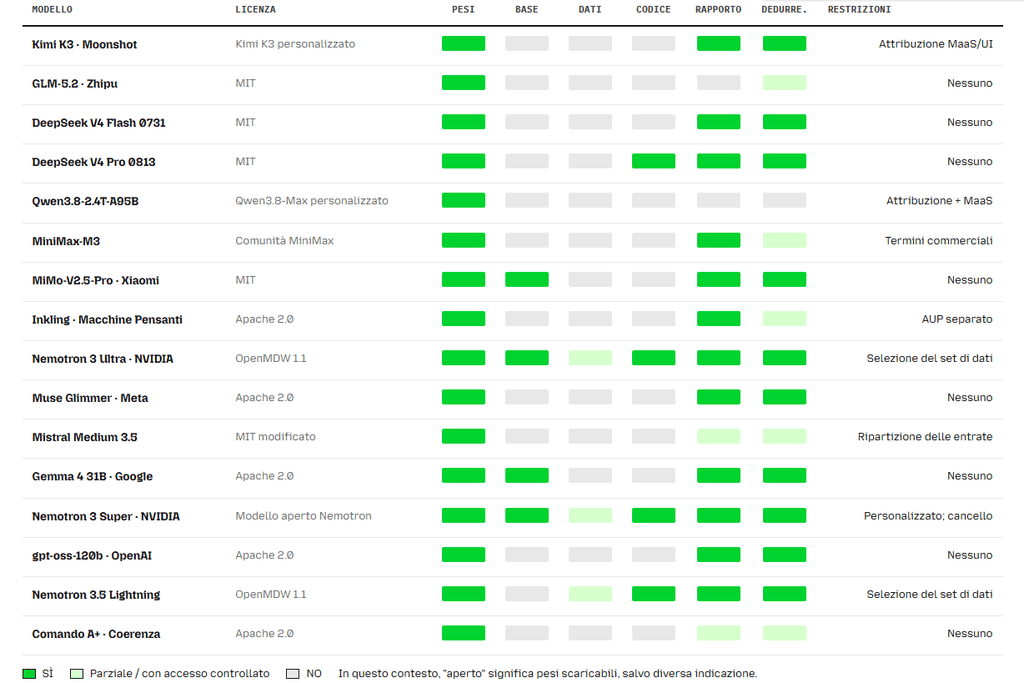Select the green RAPPORTO cell for MiniMax-M3

718,240
